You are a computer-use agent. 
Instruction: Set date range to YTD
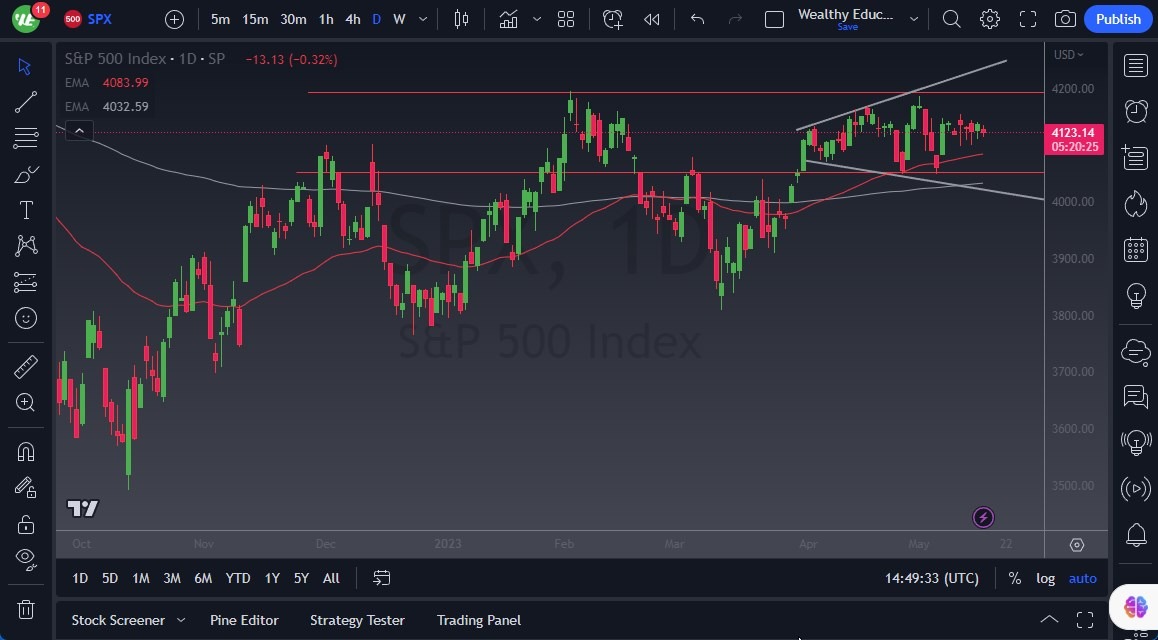pos(238,578)
